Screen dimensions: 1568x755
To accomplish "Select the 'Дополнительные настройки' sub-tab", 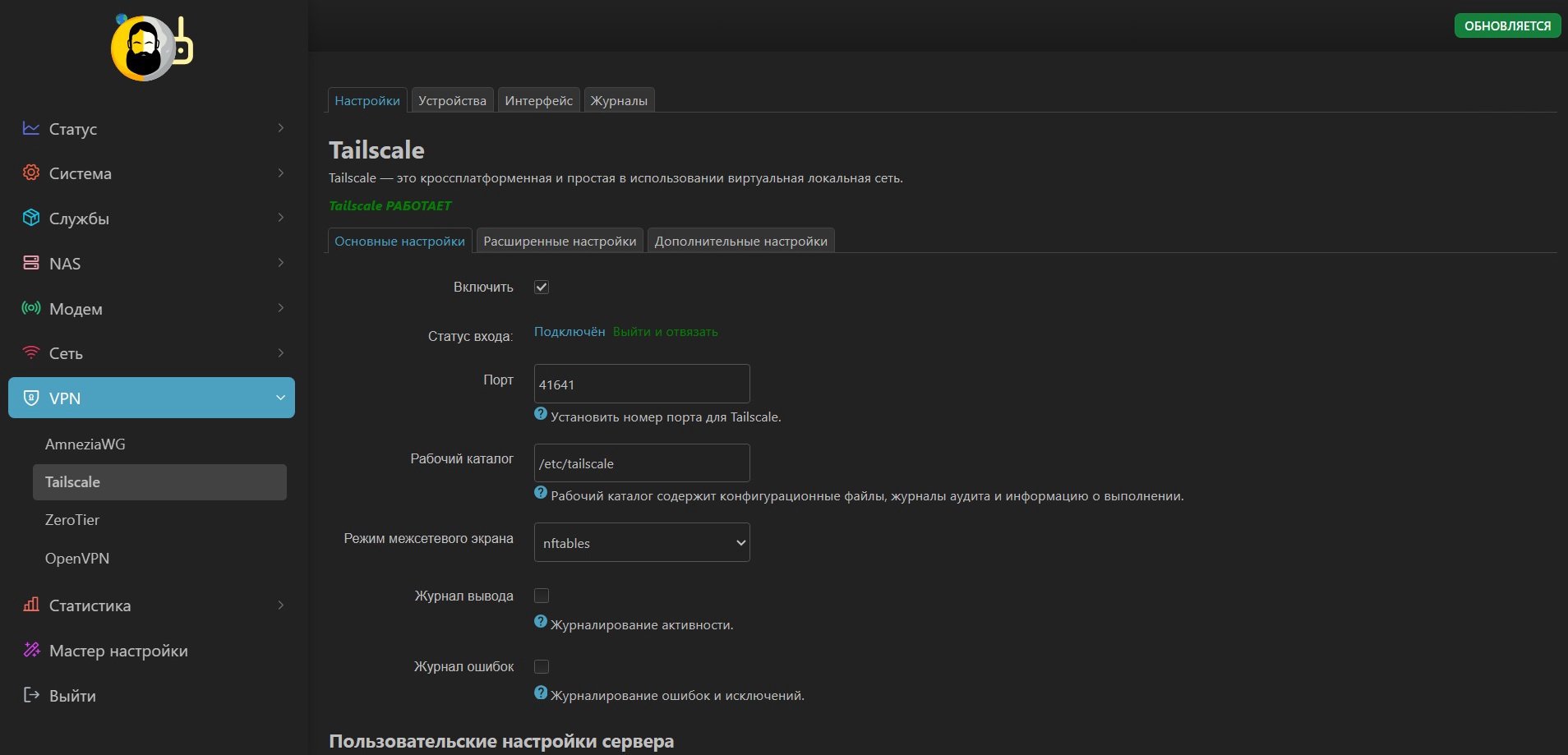I will click(x=741, y=241).
